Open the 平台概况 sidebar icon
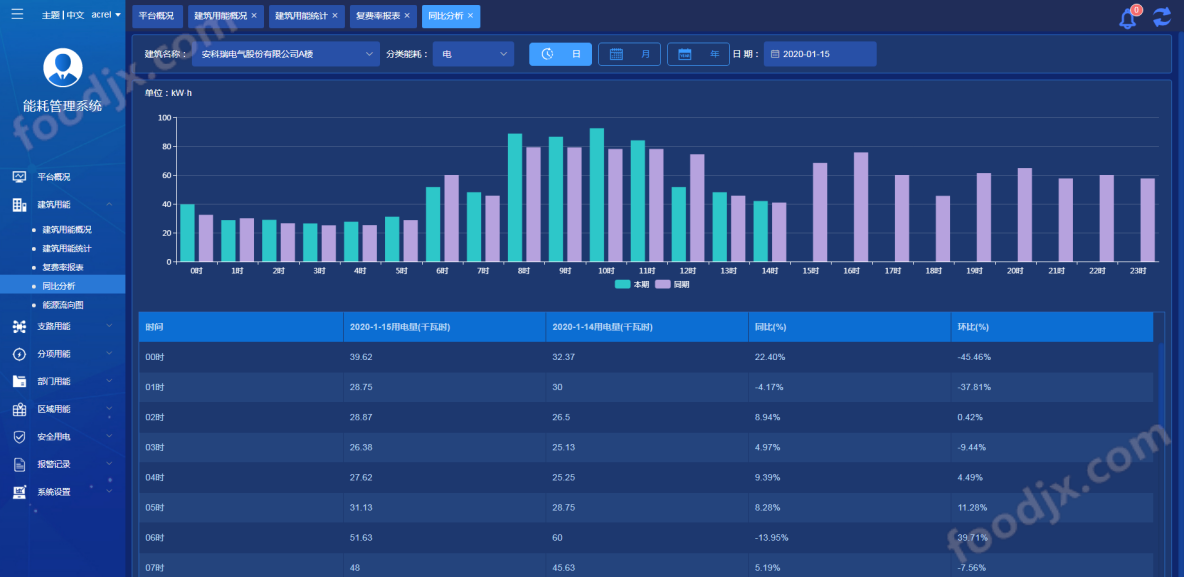 (20, 176)
